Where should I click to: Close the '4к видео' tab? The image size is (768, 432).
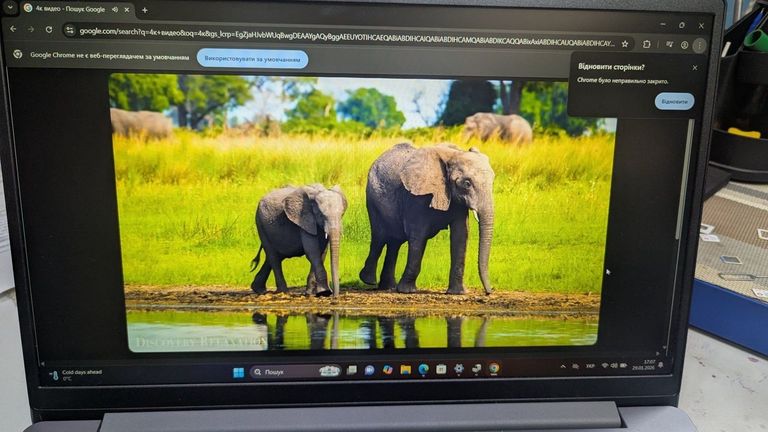coord(128,10)
